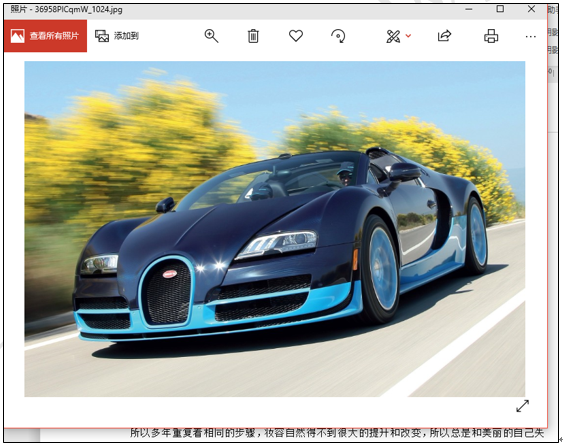Click the photos icon in red button
Screen dimensions: 563x448
(18, 36)
